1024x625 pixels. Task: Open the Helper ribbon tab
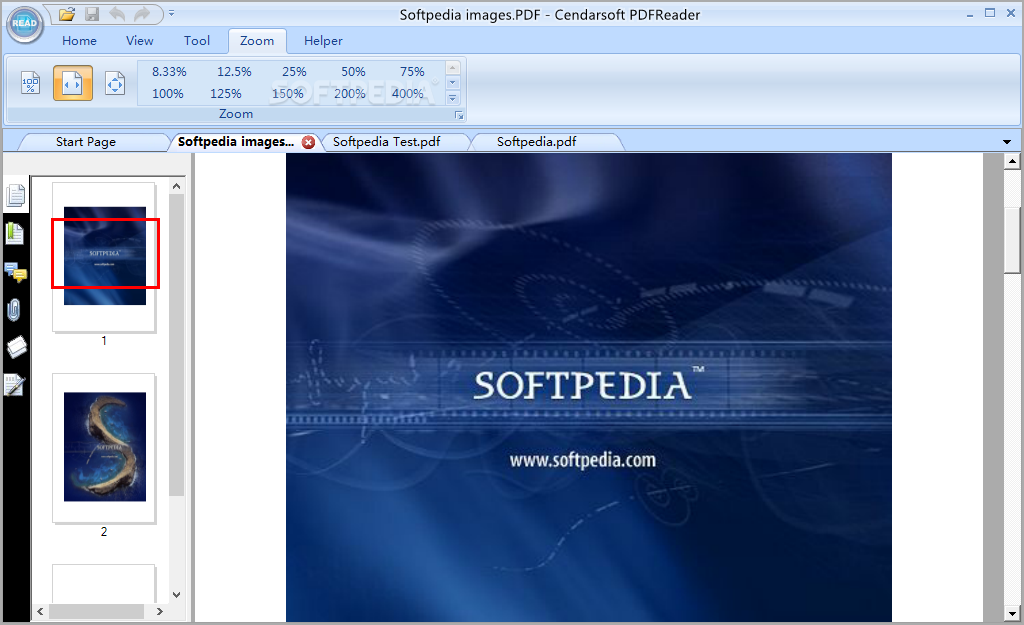pos(323,40)
